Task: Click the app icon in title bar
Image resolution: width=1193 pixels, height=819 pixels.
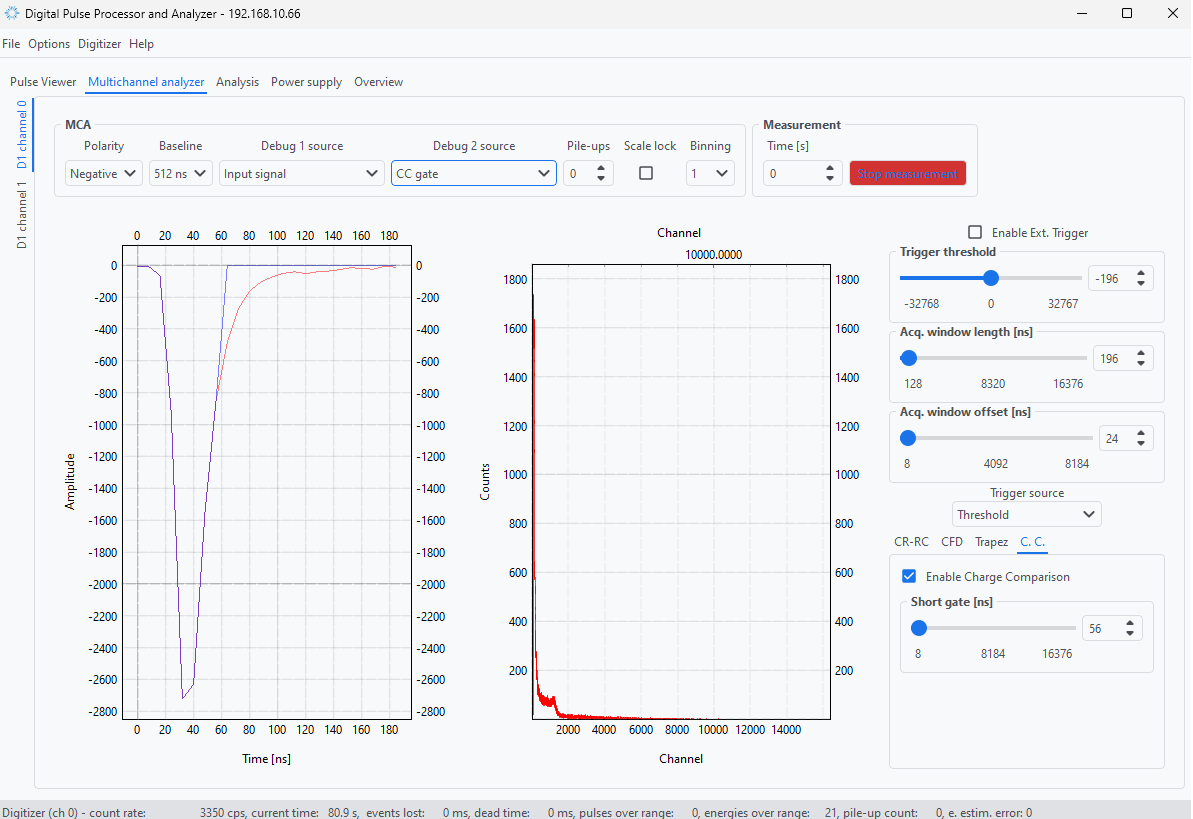Action: coord(12,14)
